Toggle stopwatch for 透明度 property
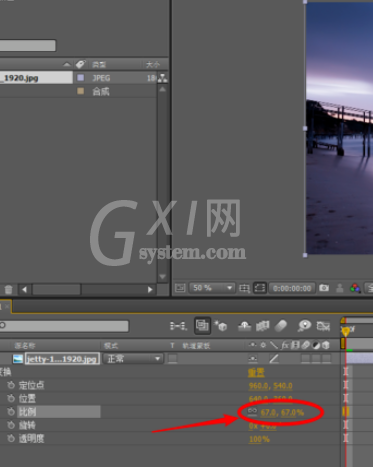This screenshot has height=467, width=373. point(11,438)
